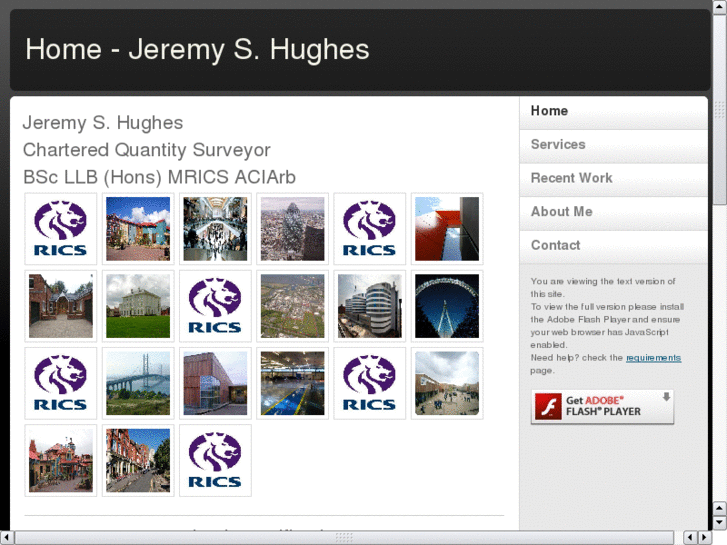Go to the Home menu item
The height and width of the screenshot is (545, 727).
pos(613,111)
